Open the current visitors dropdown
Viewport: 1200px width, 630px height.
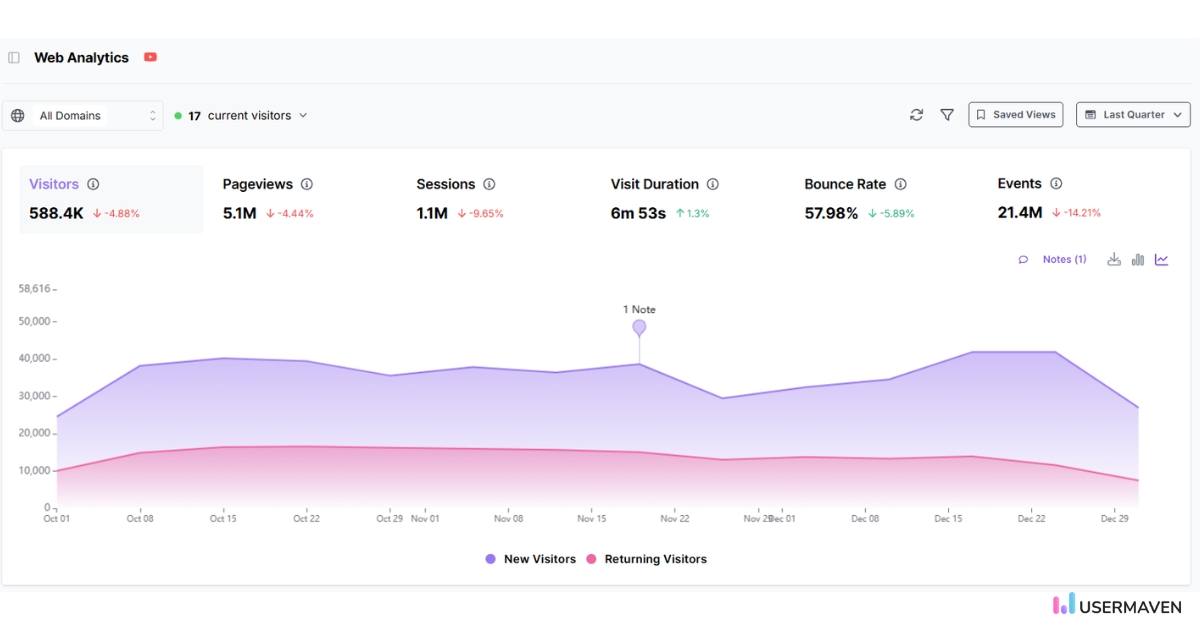pos(241,115)
